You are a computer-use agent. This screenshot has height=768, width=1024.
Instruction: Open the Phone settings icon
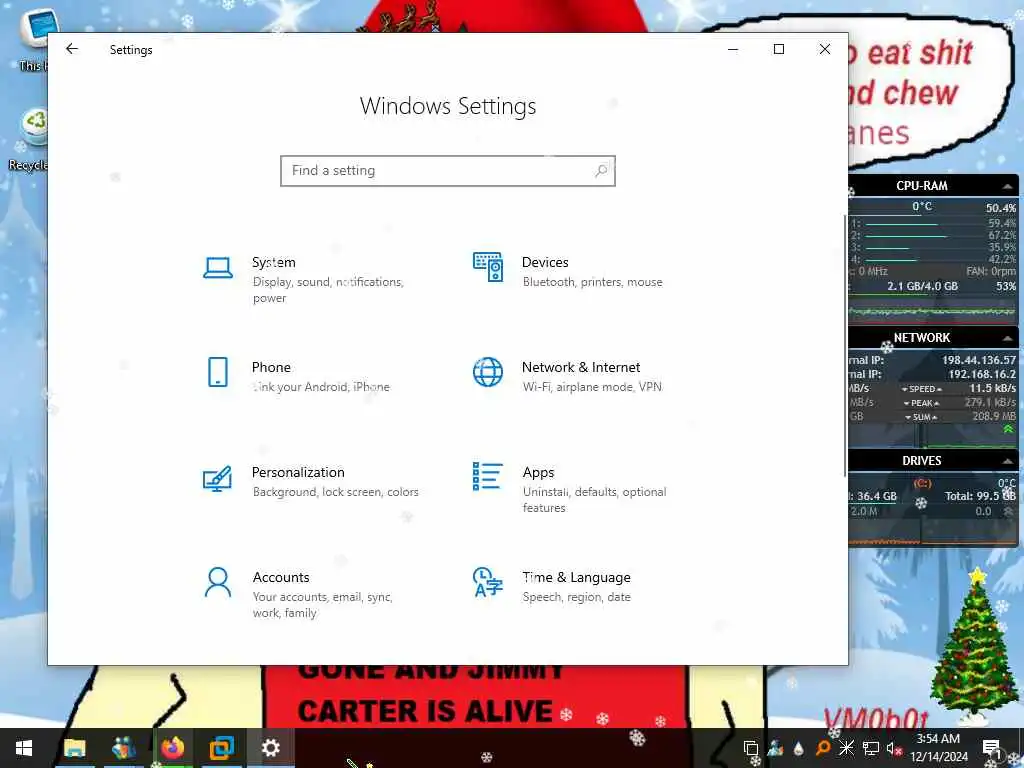217,372
